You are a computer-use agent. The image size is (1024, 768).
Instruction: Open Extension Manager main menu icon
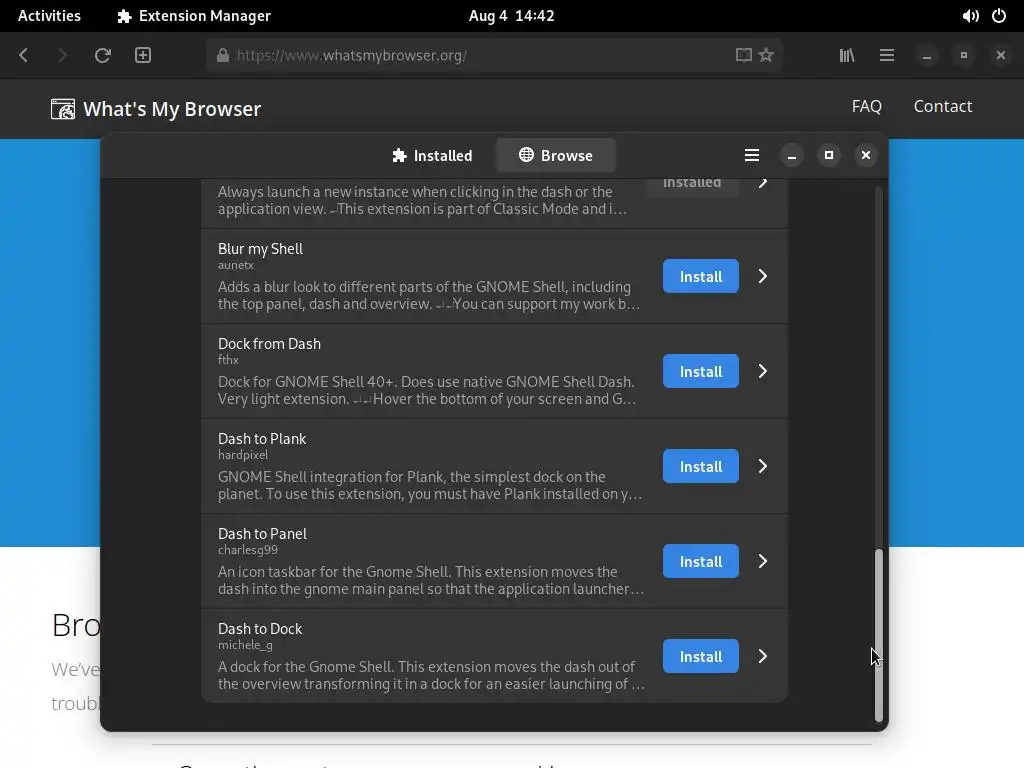[x=752, y=155]
